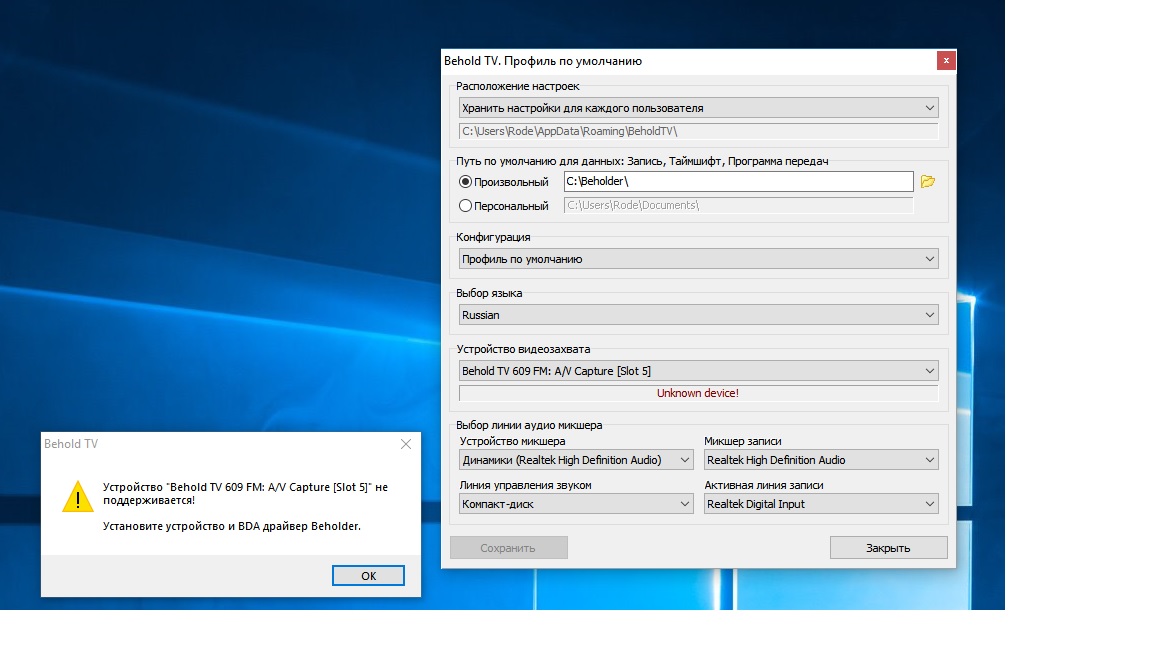Click the "Путь по умолчанию для данных" group label
The width and height of the screenshot is (1152, 648).
[x=642, y=161]
